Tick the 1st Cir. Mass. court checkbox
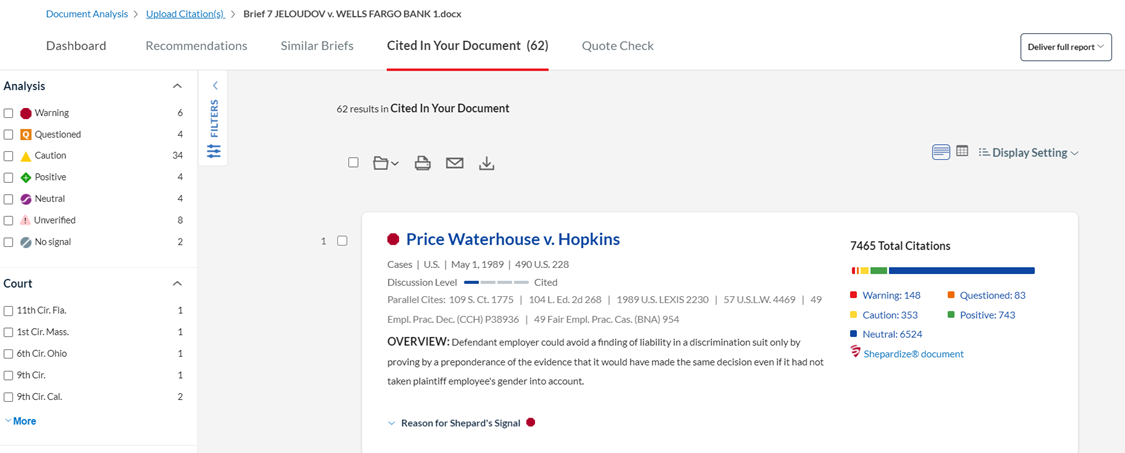 (x=8, y=332)
